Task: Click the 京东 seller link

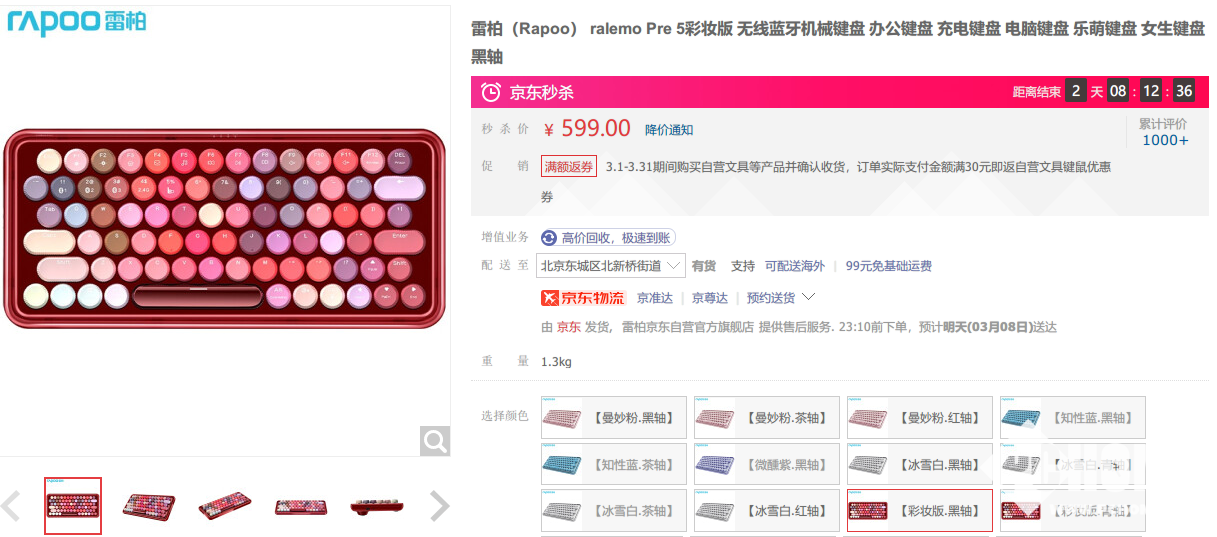Action: point(569,327)
